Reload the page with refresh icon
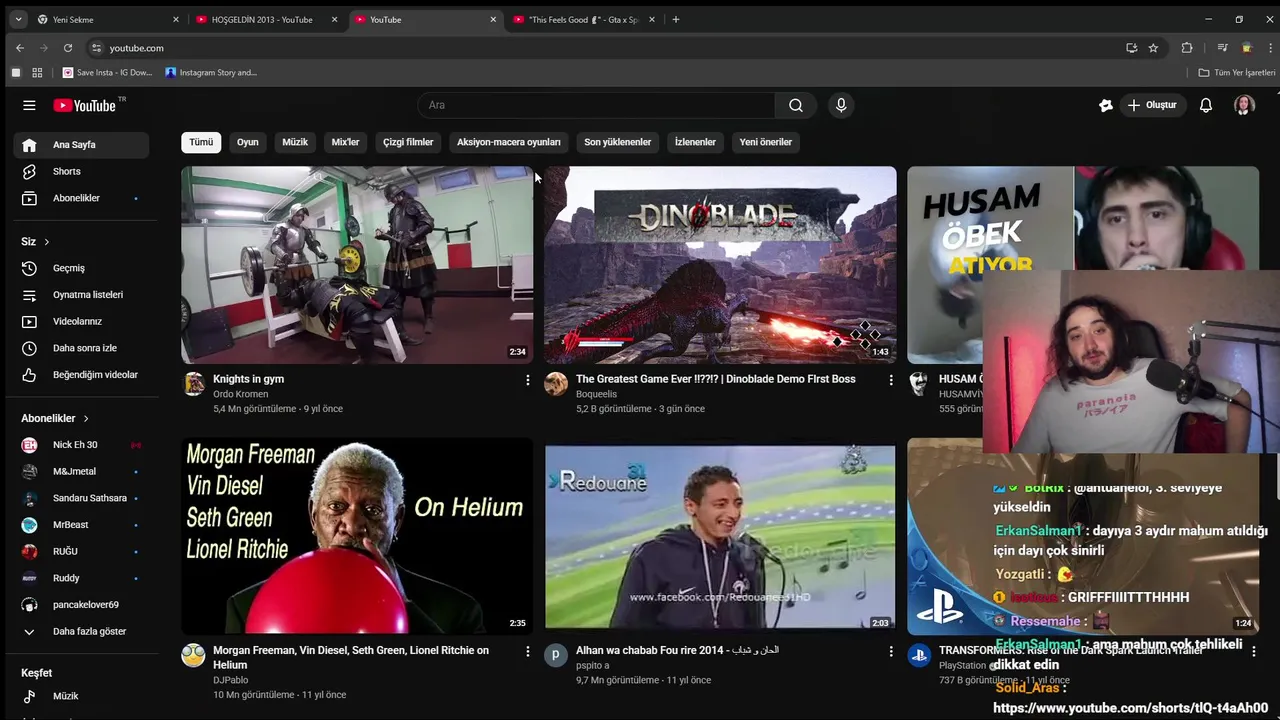The image size is (1280, 720). [67, 48]
